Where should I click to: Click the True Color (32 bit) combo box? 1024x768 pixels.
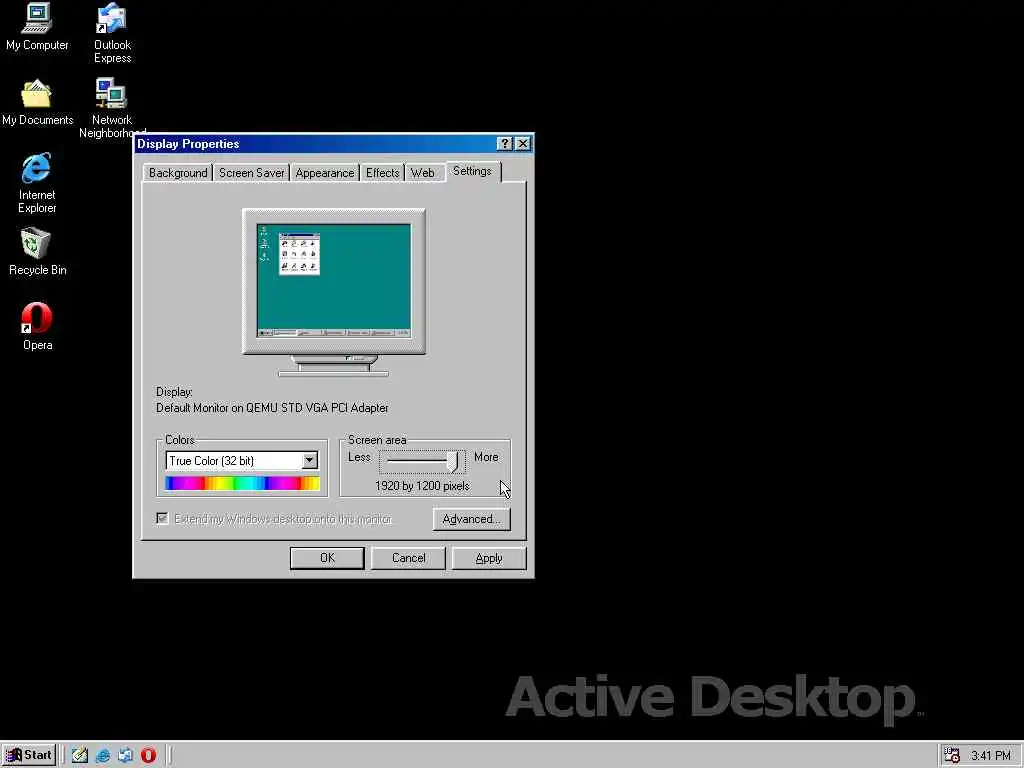click(242, 460)
